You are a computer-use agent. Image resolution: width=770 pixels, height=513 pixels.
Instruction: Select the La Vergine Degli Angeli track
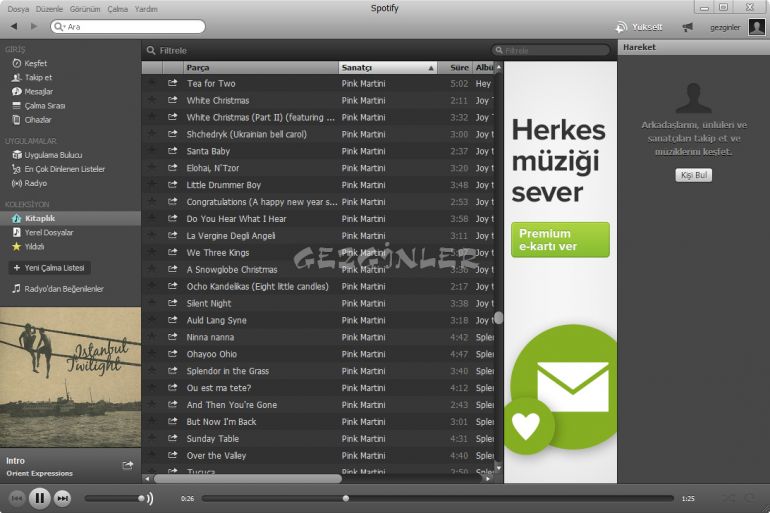tap(318, 236)
